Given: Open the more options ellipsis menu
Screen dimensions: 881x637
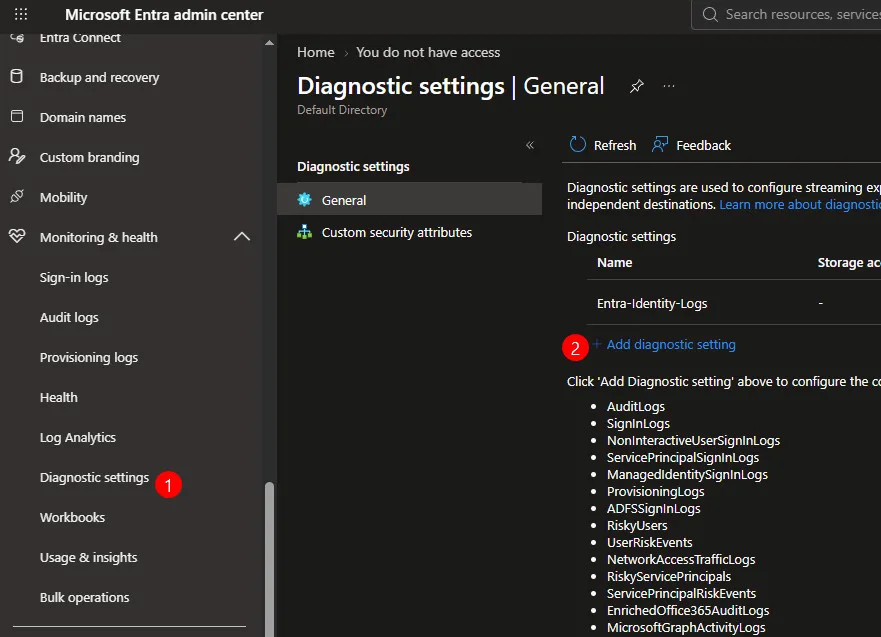Looking at the screenshot, I should point(669,86).
